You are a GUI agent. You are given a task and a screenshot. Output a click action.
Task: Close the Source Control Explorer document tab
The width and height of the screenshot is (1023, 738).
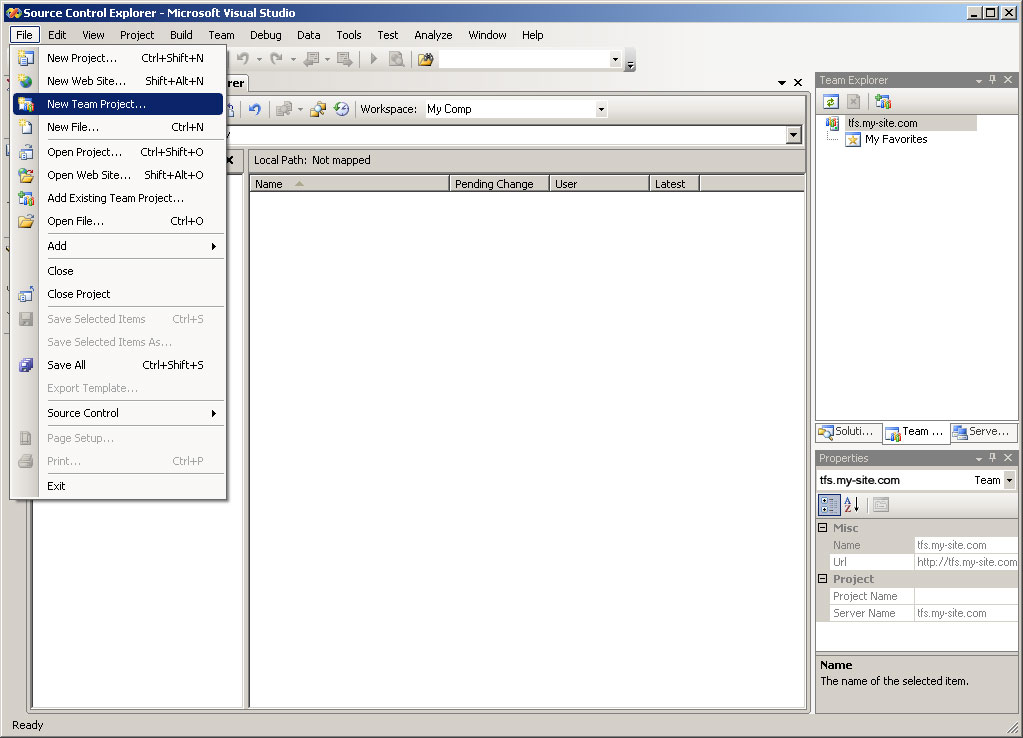tap(798, 83)
